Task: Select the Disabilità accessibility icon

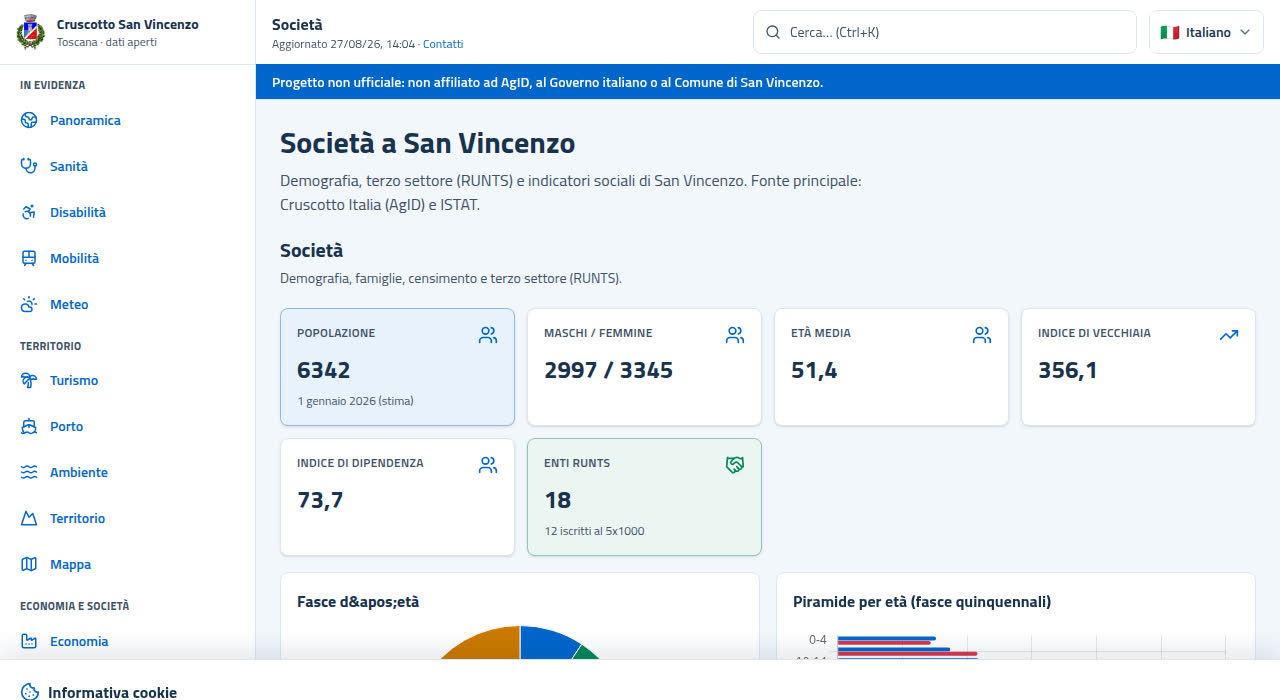Action: click(29, 212)
